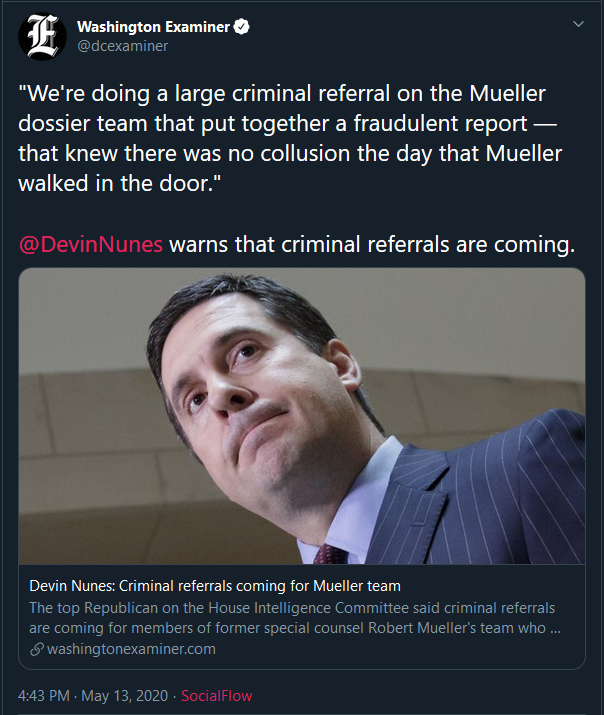The height and width of the screenshot is (715, 604).
Task: Open the @DevinNunes mention
Action: (91, 245)
